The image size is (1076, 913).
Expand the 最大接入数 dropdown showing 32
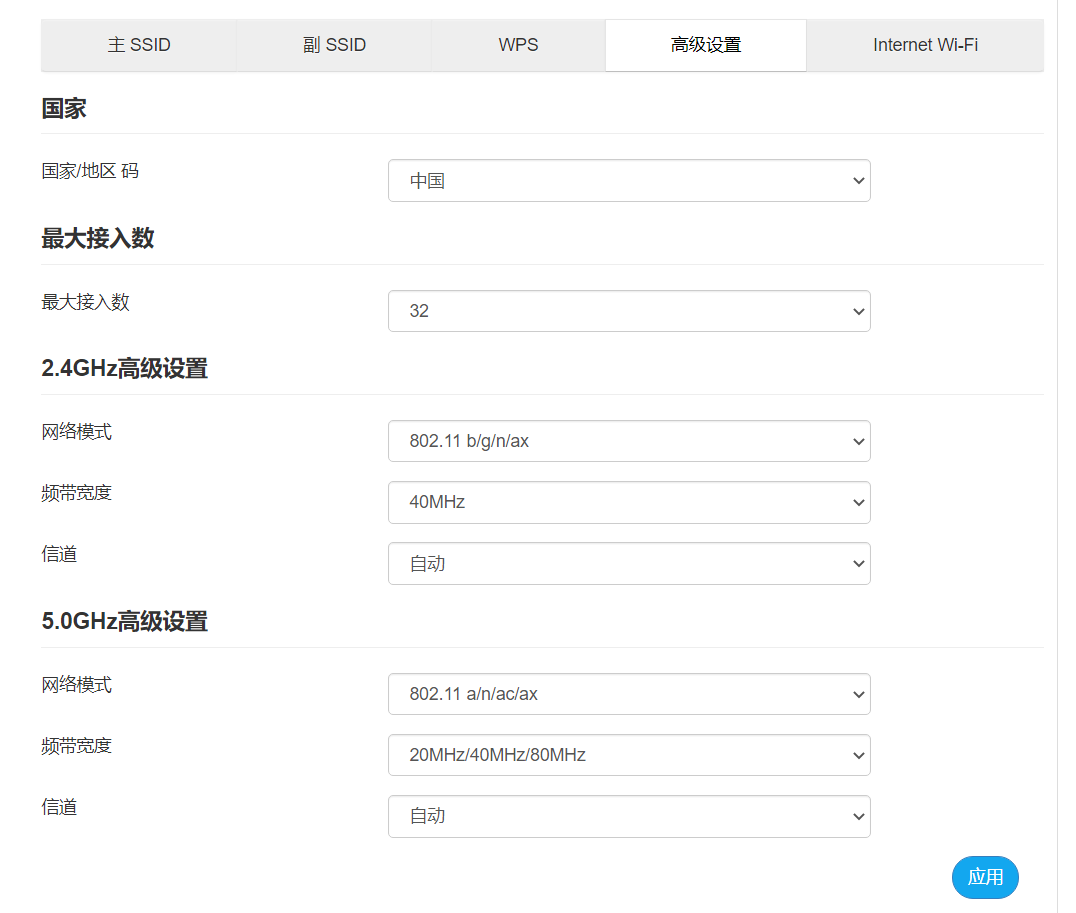[x=629, y=311]
